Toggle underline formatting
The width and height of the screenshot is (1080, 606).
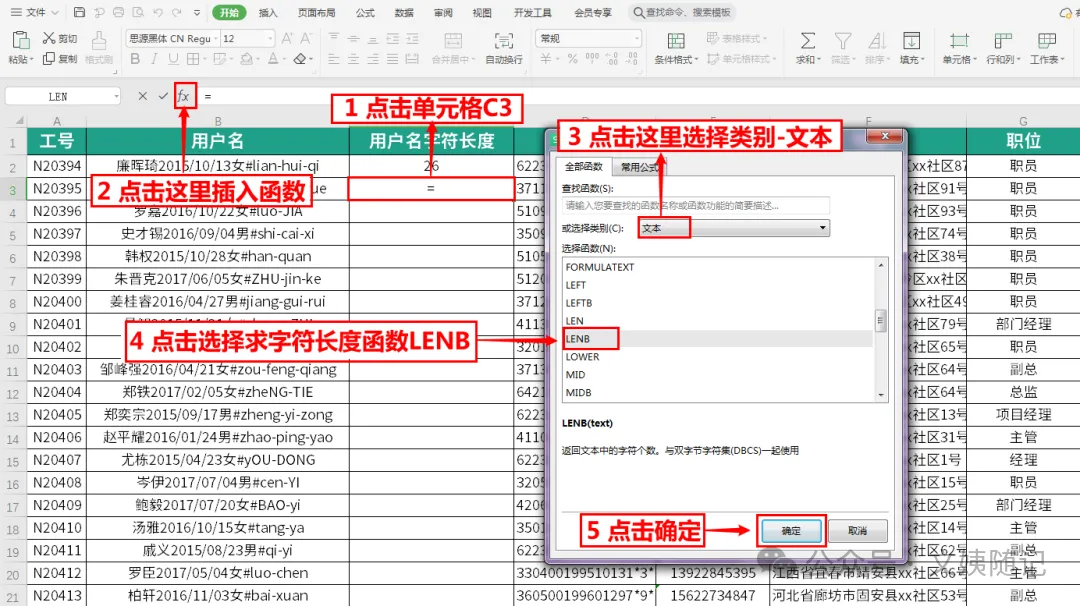[x=174, y=59]
